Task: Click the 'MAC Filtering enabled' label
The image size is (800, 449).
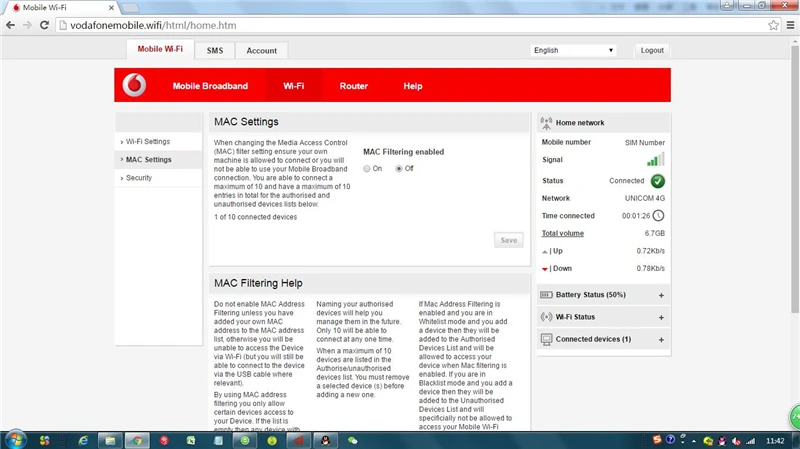Action: [404, 152]
